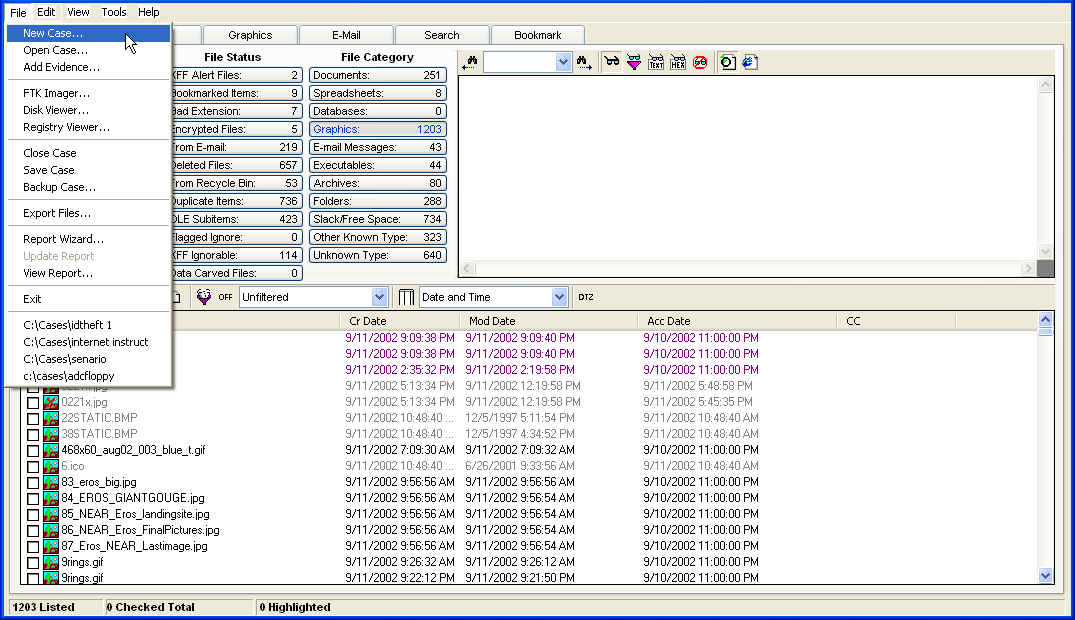Open the Tools menu
This screenshot has height=620, width=1075.
pyautogui.click(x=114, y=12)
